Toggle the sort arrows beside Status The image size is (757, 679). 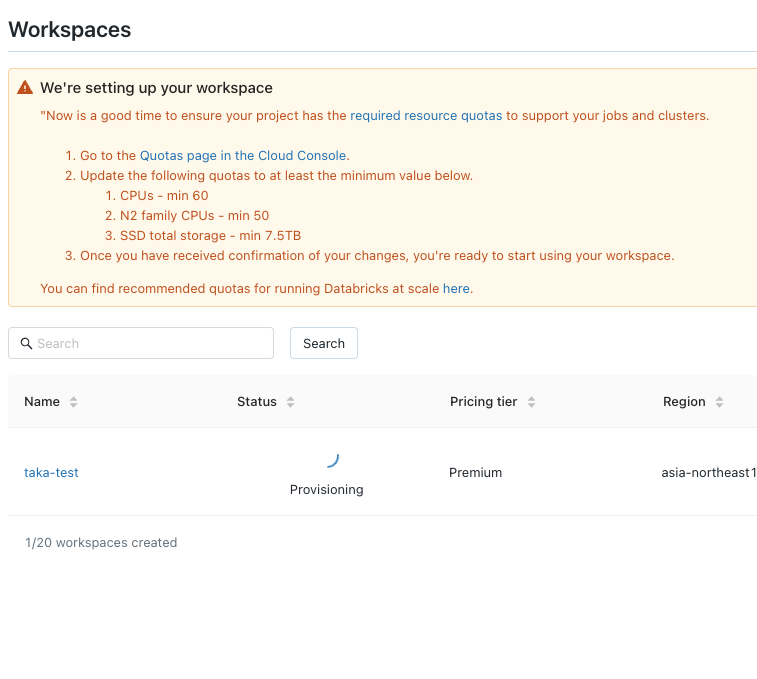coord(290,402)
